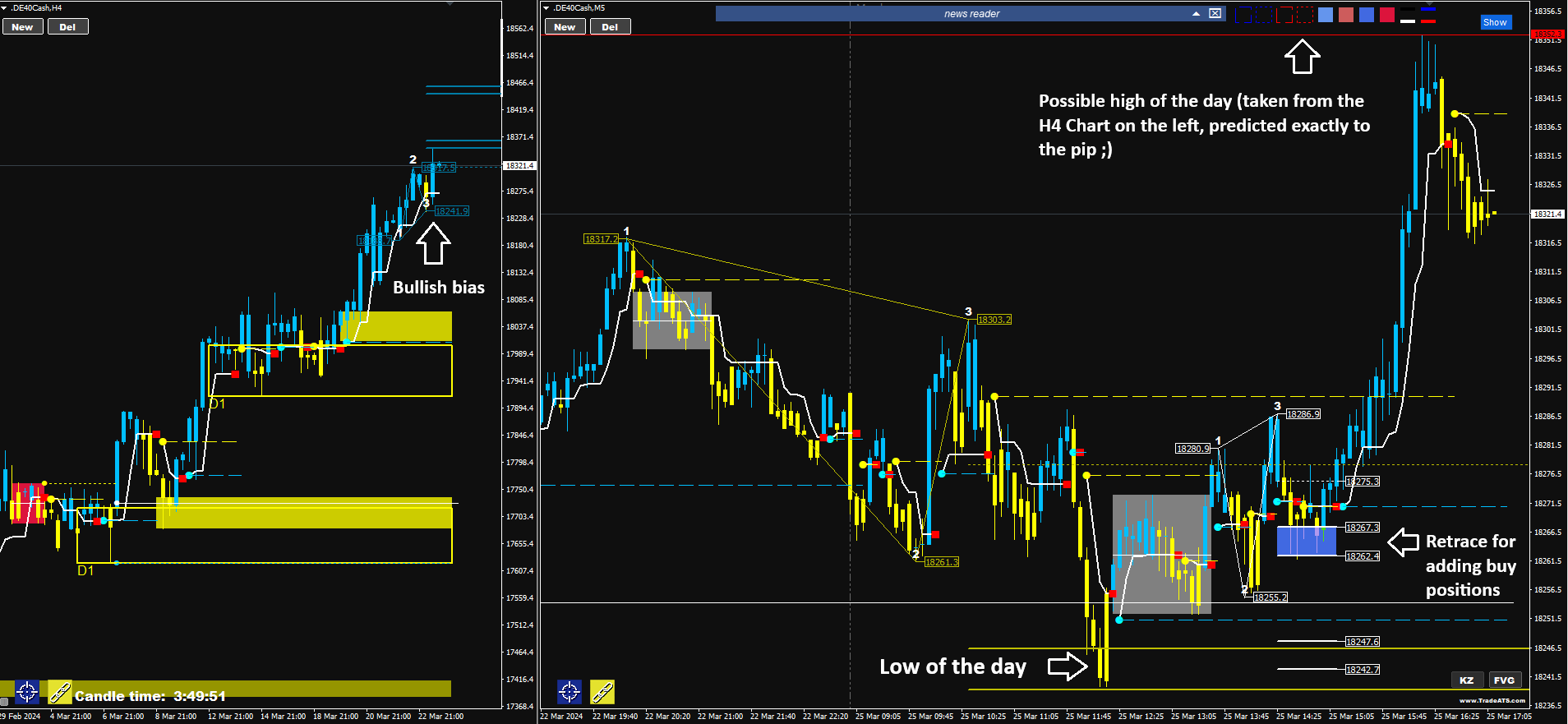Close the news reader panel
Viewport: 1568px width, 724px height.
[x=1215, y=13]
